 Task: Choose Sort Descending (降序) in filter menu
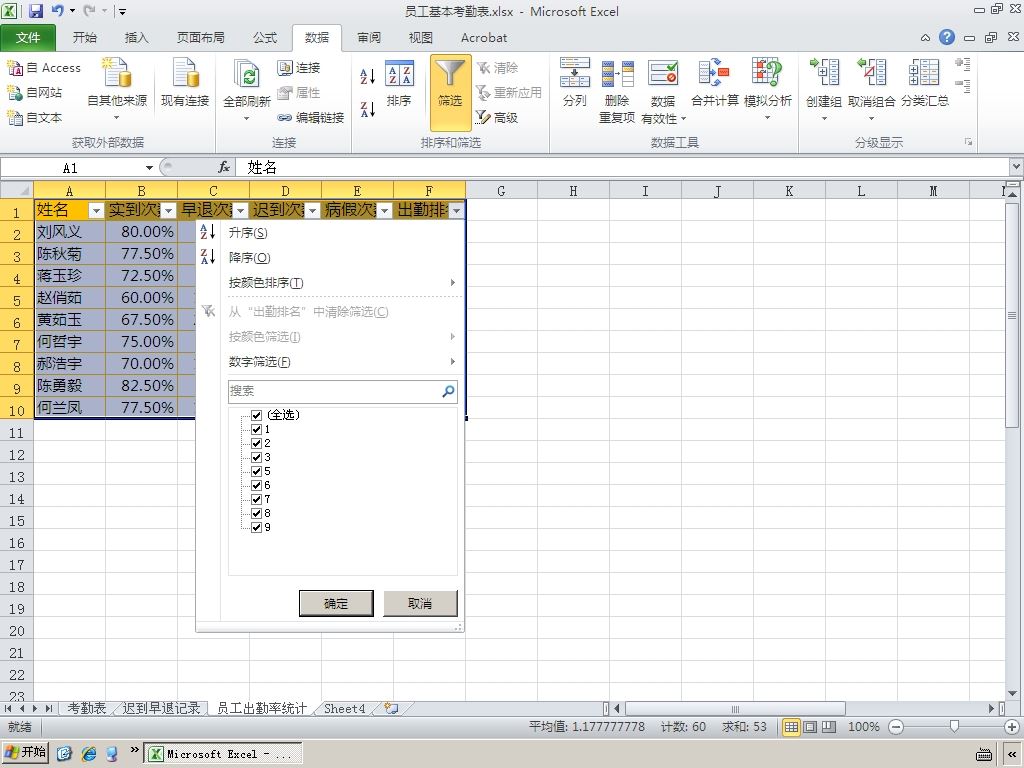tap(249, 257)
